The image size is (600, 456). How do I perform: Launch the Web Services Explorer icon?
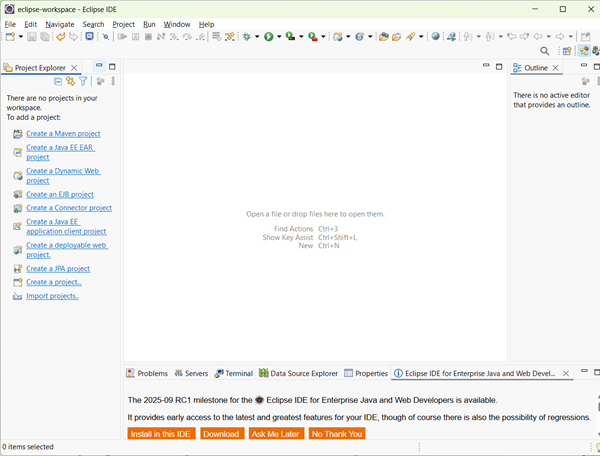point(452,37)
